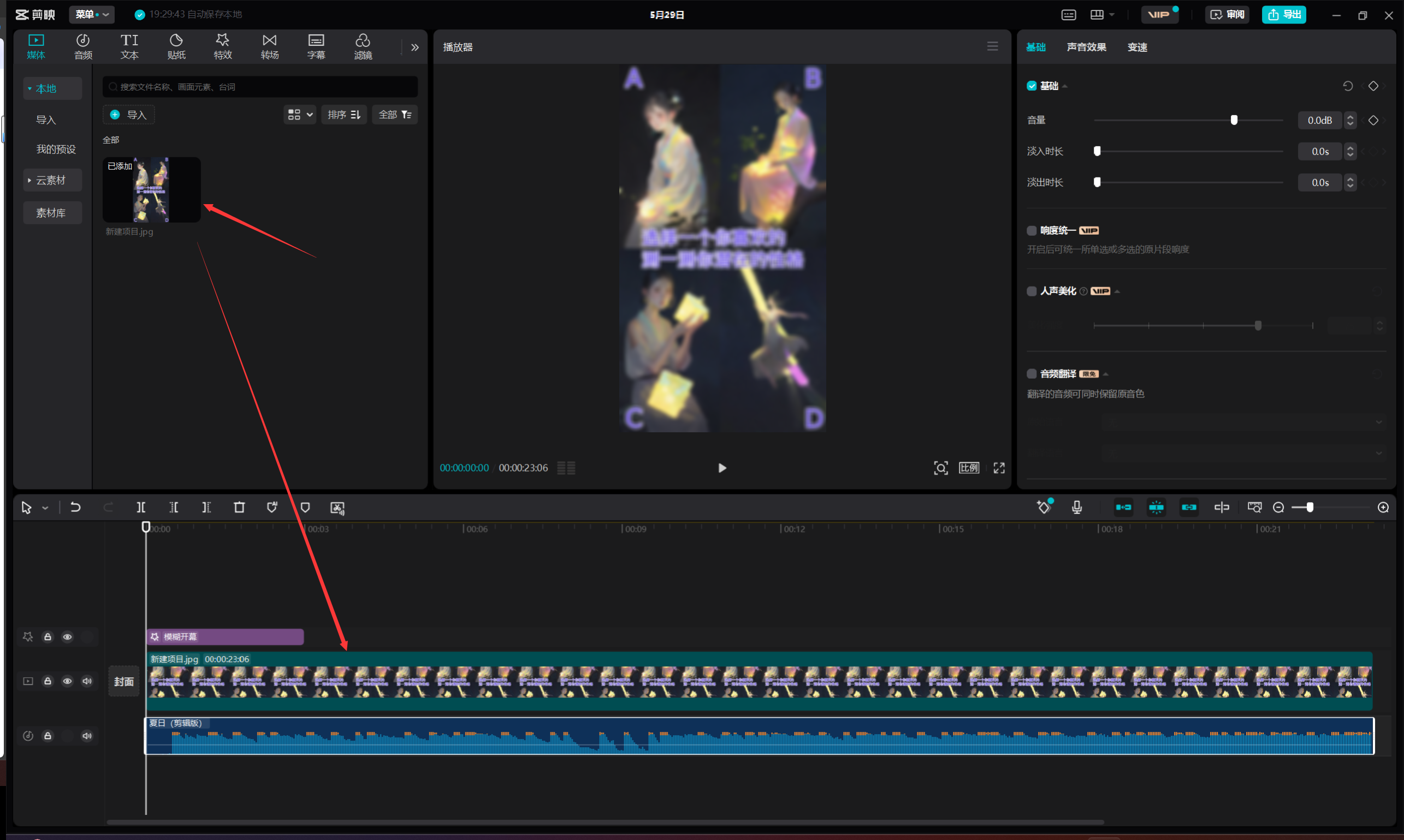Image resolution: width=1404 pixels, height=840 pixels.
Task: Open the 特效 effects panel
Action: [x=223, y=46]
